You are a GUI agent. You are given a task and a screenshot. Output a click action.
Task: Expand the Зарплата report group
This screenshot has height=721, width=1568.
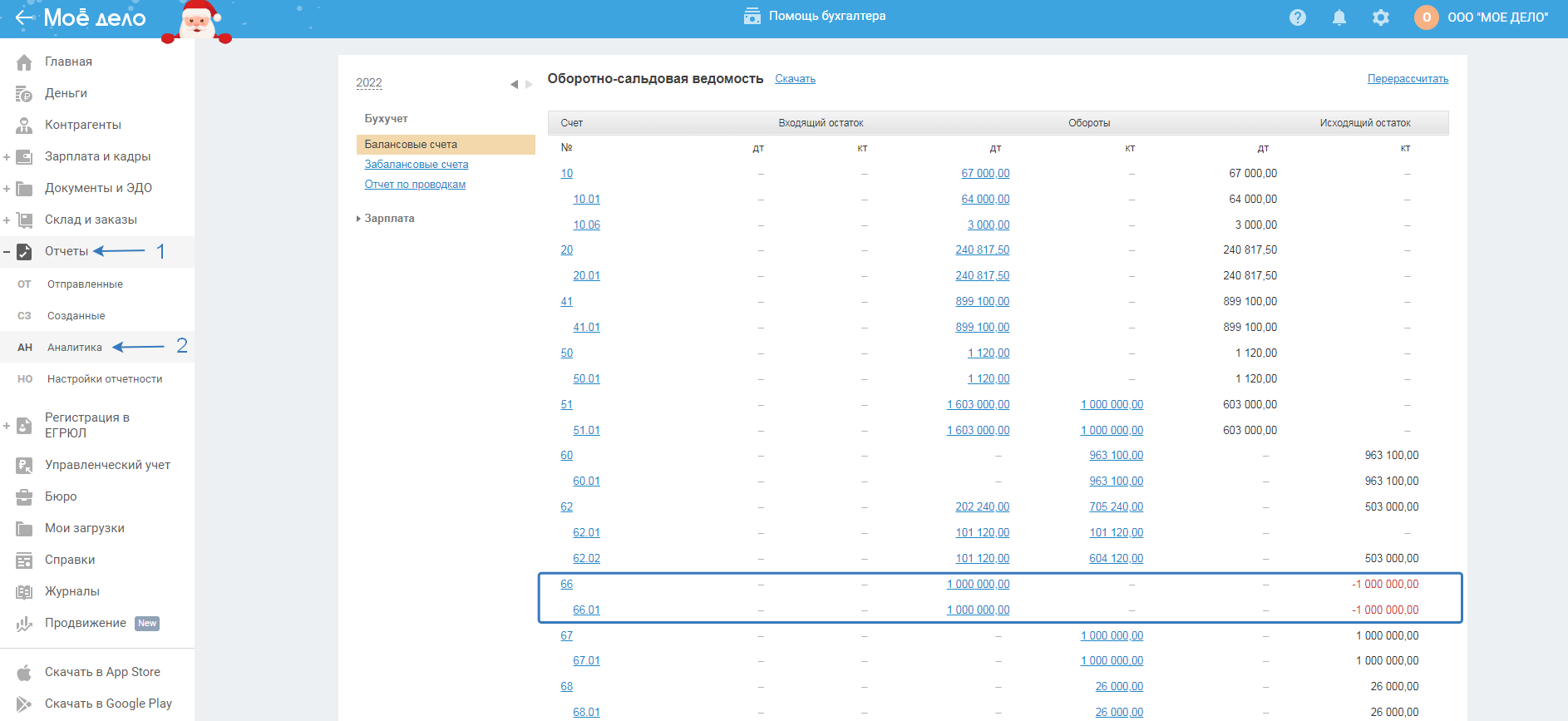(358, 219)
